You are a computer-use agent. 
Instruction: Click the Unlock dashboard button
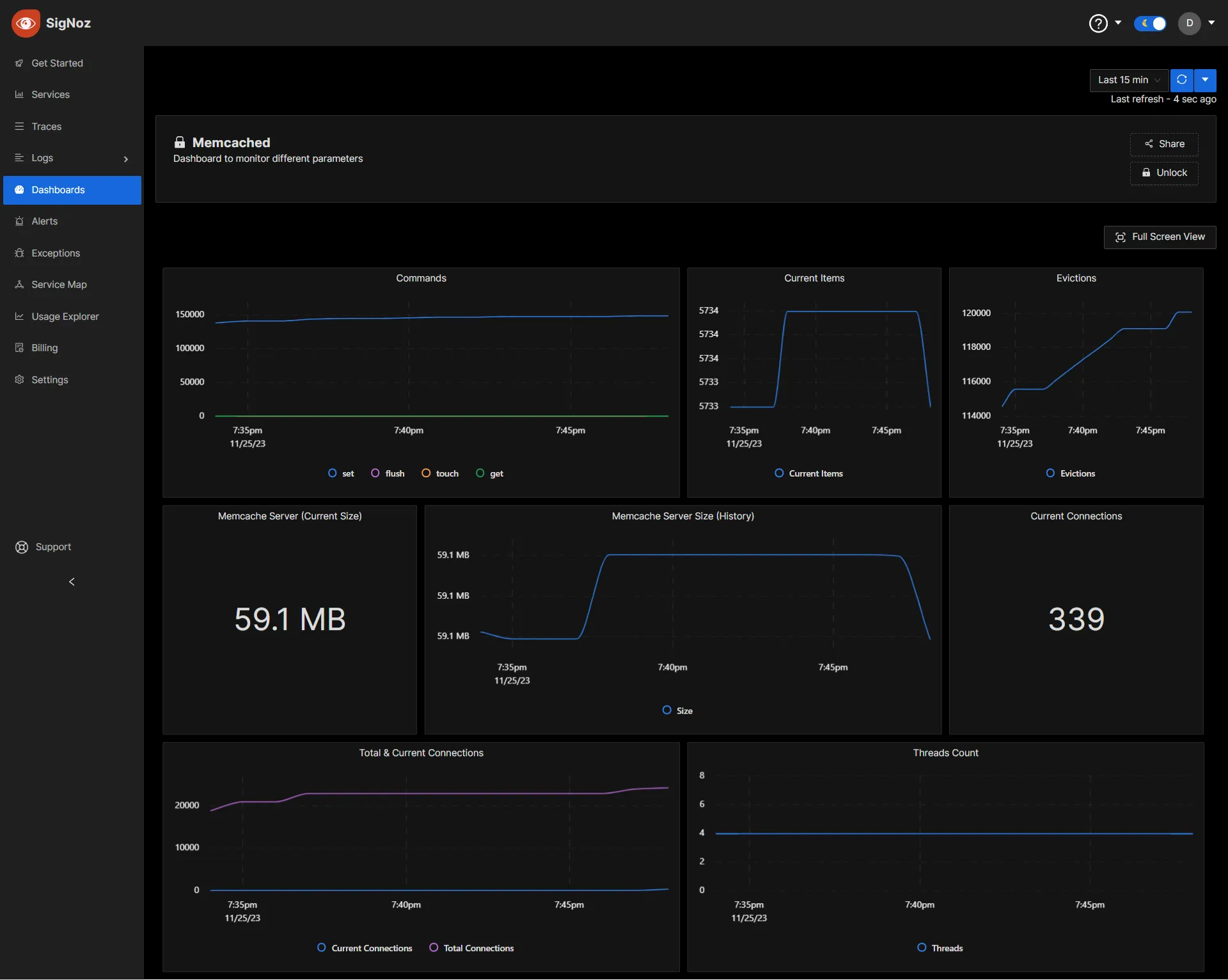pos(1164,173)
